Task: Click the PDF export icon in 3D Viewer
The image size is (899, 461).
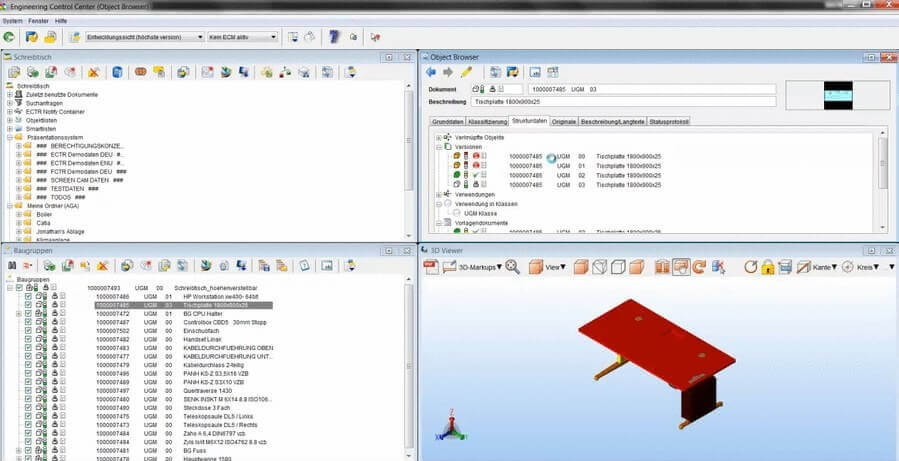Action: coord(431,267)
